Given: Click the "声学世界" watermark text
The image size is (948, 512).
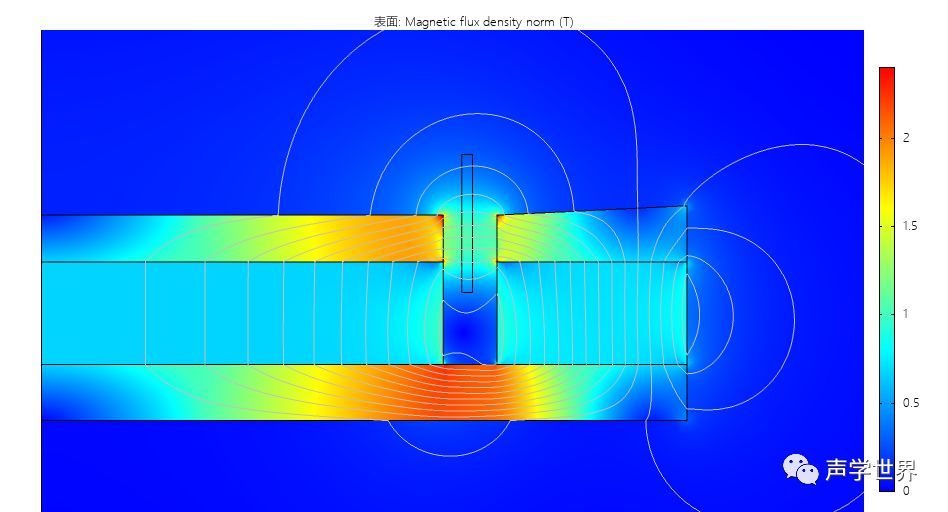Looking at the screenshot, I should pyautogui.click(x=870, y=470).
